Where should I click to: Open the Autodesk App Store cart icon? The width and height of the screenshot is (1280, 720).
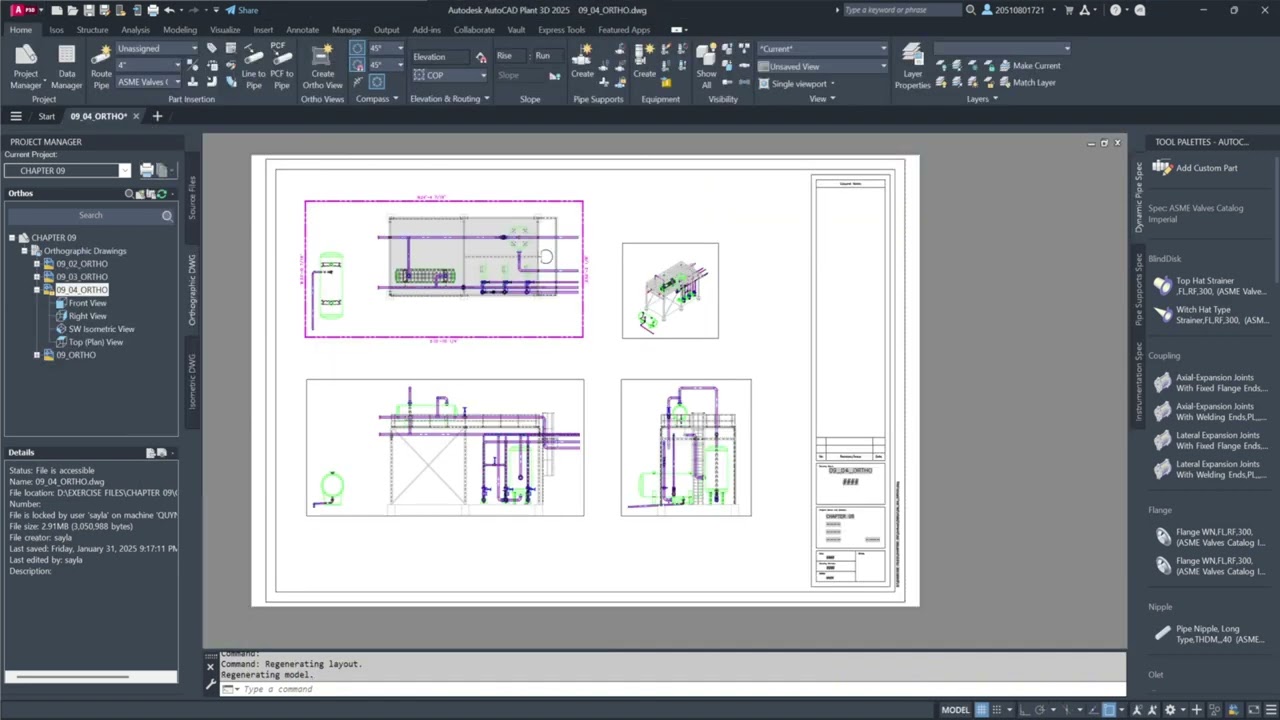pyautogui.click(x=1069, y=10)
